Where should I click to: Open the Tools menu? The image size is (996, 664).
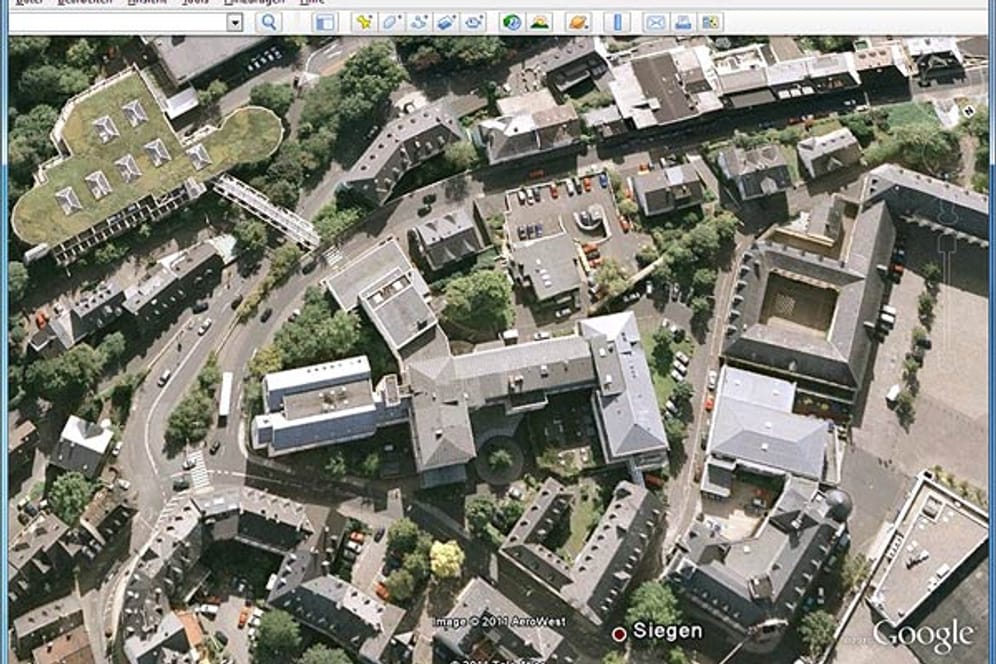pos(195,2)
